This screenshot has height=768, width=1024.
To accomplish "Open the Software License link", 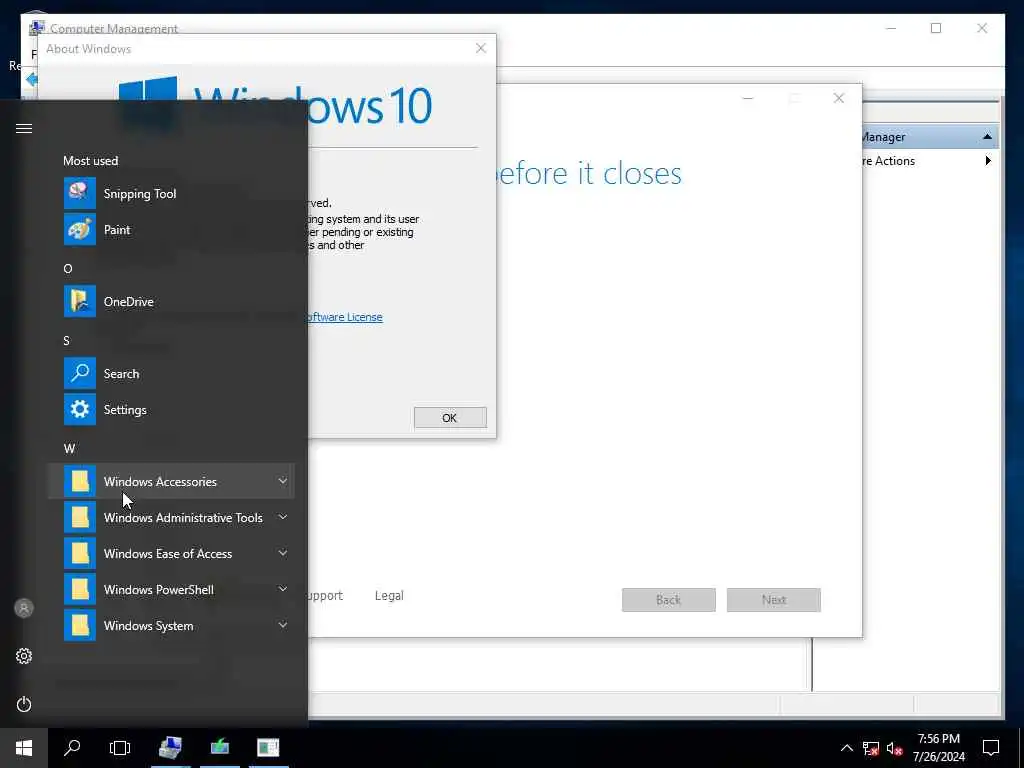I will (x=345, y=317).
